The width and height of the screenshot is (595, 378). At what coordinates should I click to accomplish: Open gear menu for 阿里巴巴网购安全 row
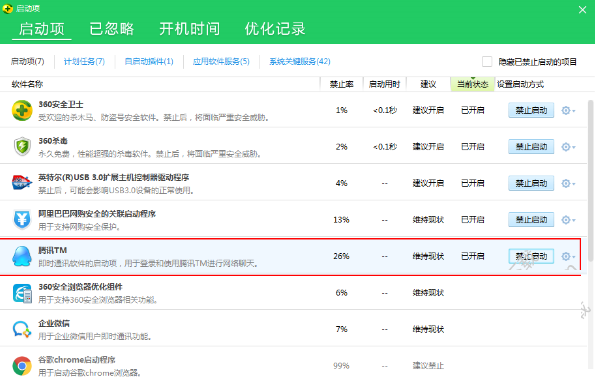coord(568,220)
